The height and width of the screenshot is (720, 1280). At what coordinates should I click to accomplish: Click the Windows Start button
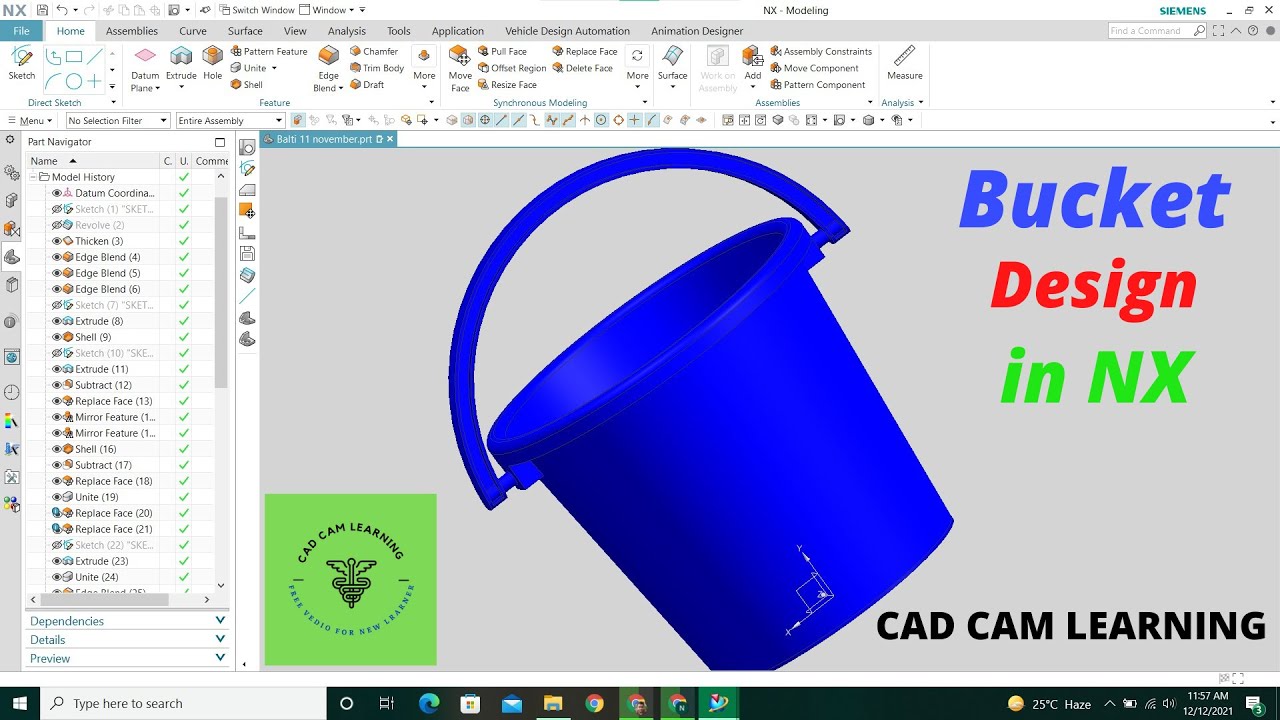pyautogui.click(x=19, y=703)
